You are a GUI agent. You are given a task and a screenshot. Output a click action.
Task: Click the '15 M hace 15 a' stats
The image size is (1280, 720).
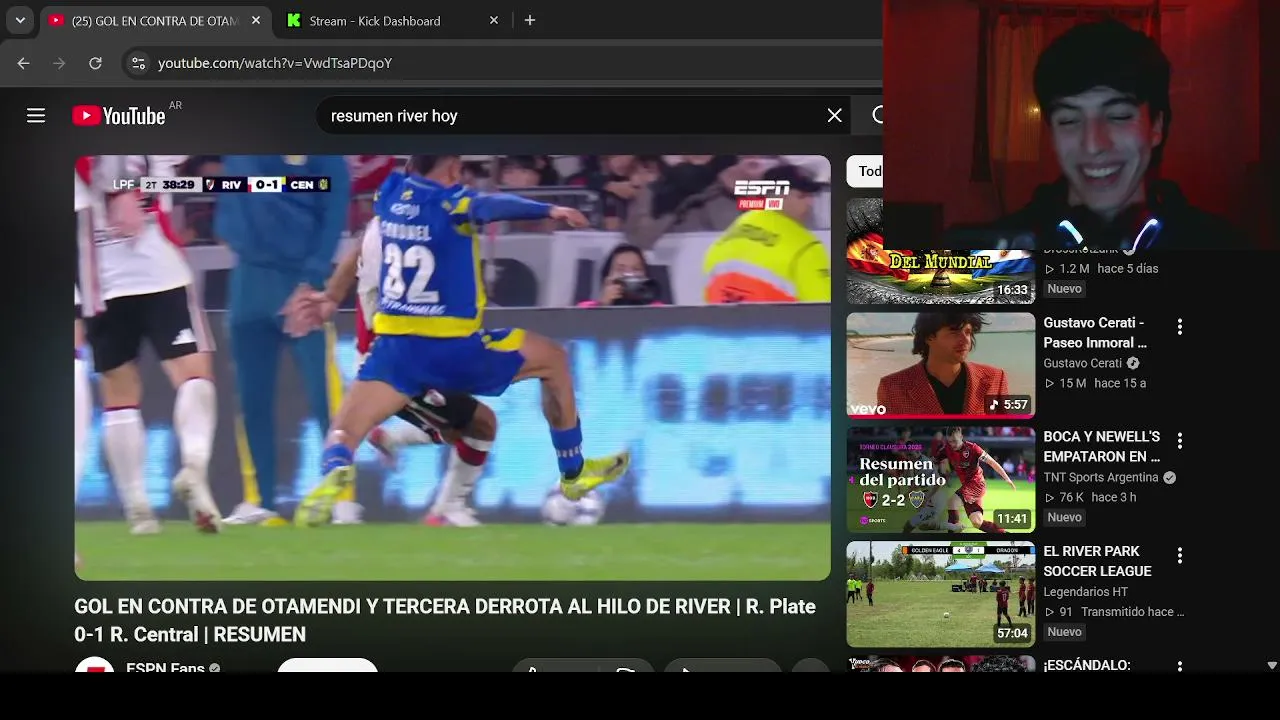(x=1095, y=383)
